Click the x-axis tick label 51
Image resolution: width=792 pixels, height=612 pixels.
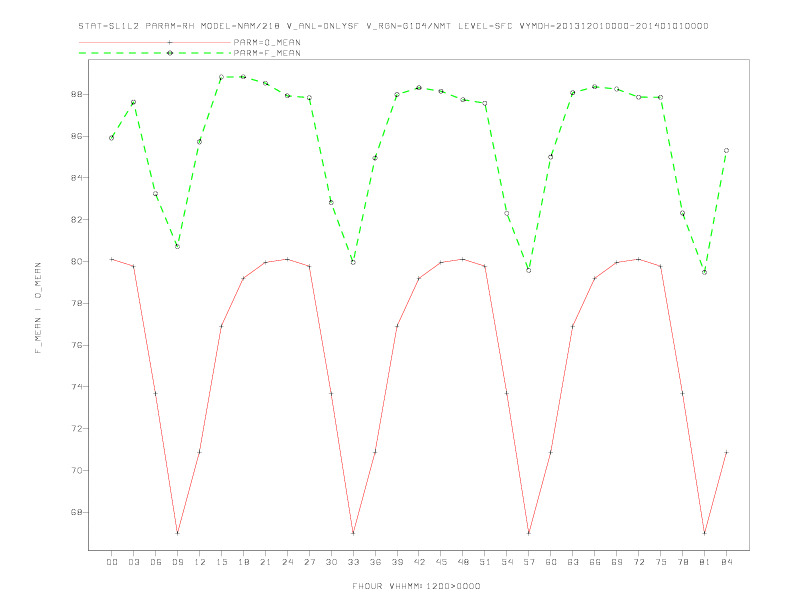(x=485, y=562)
